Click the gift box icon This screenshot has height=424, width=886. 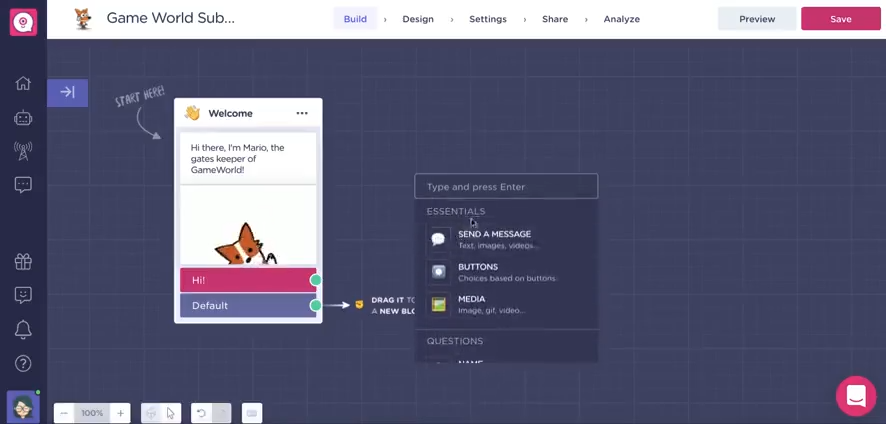(23, 261)
